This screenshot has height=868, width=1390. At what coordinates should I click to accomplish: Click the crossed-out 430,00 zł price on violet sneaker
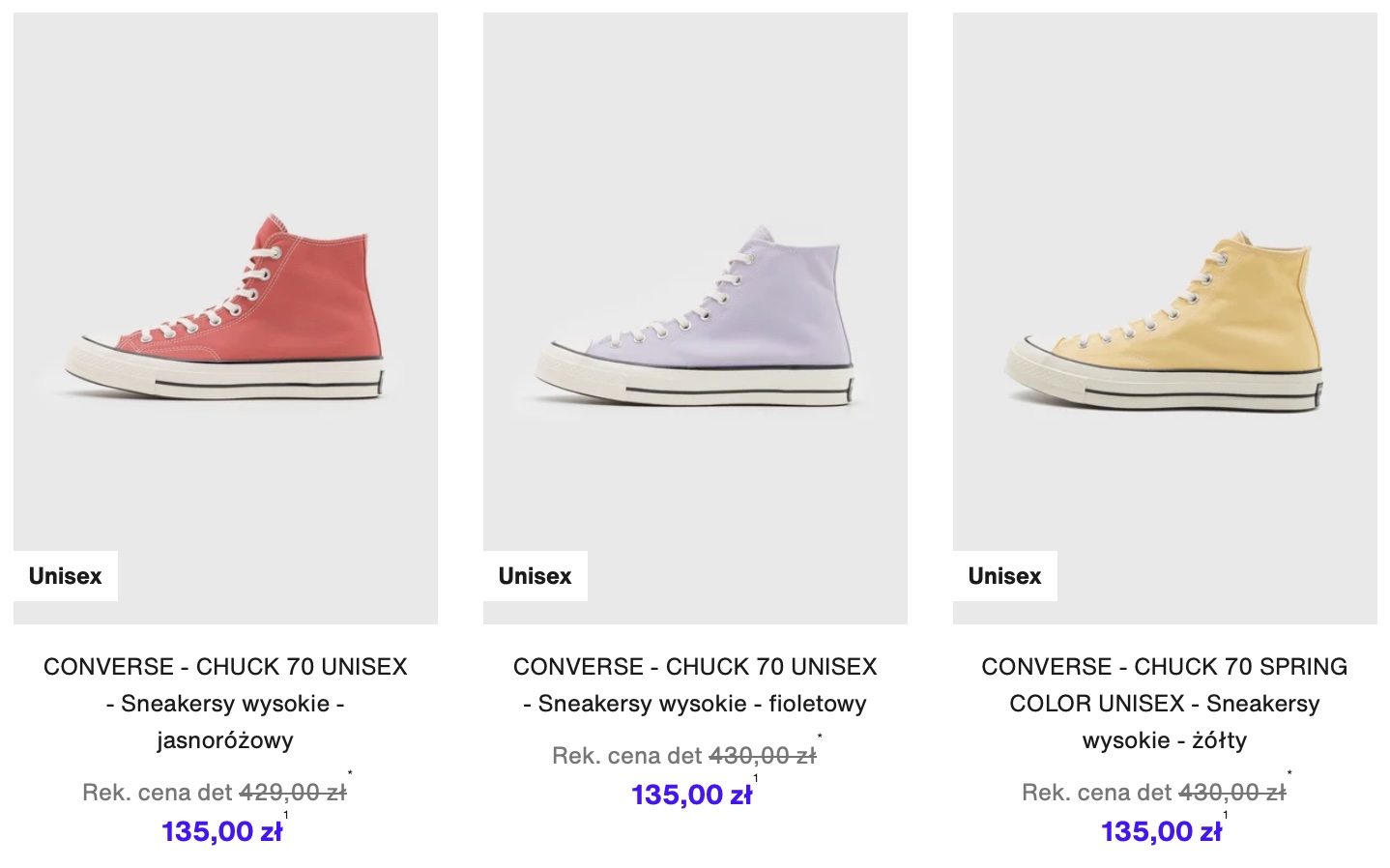(x=763, y=756)
